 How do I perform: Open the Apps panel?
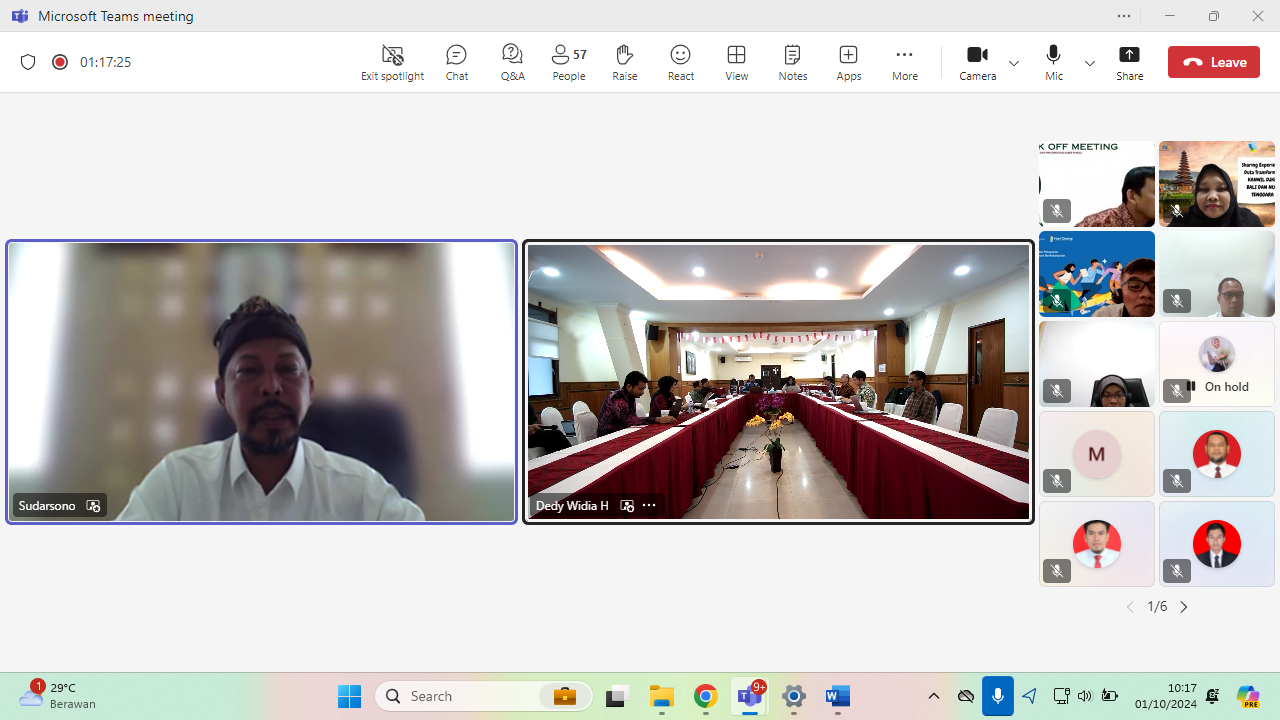(x=848, y=62)
